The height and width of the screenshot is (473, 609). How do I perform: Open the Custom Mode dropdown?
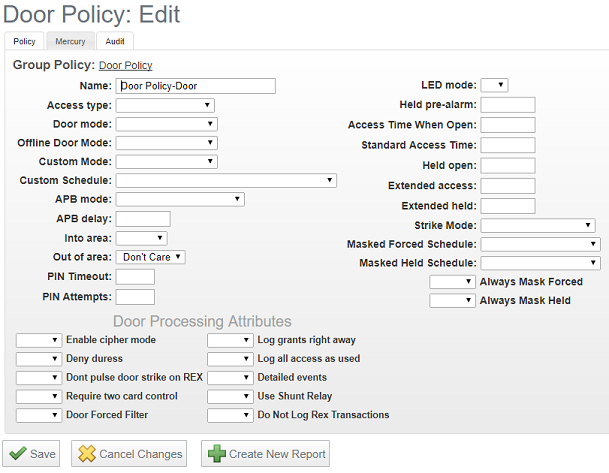coord(167,162)
